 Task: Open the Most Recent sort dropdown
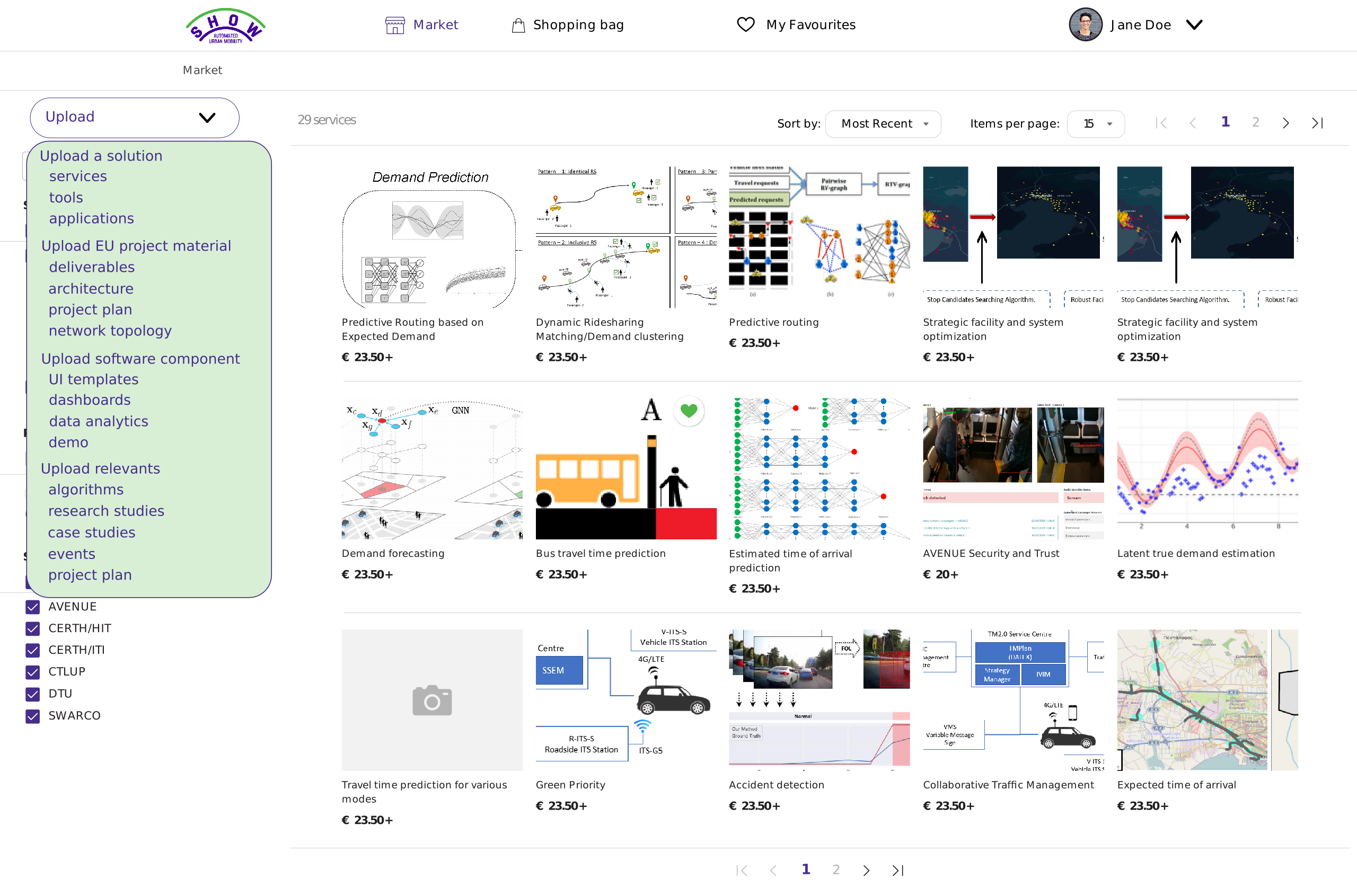coord(883,124)
